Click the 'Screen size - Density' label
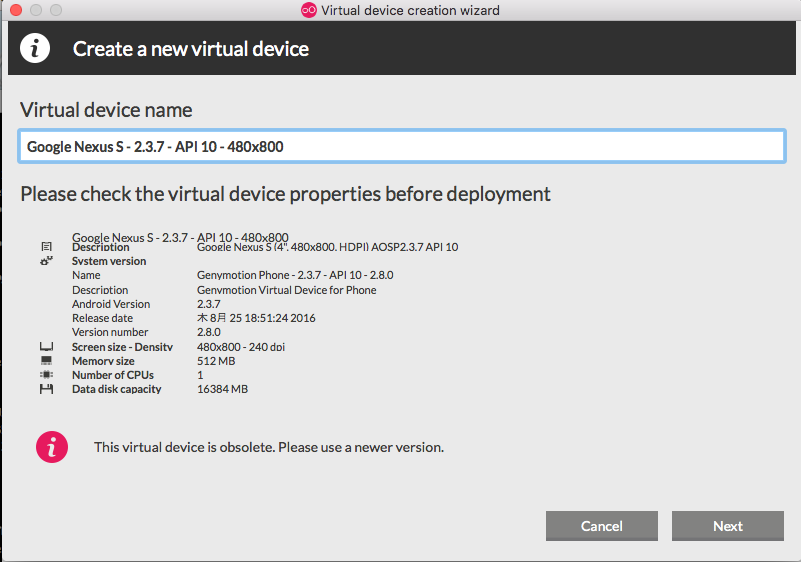 tap(123, 347)
